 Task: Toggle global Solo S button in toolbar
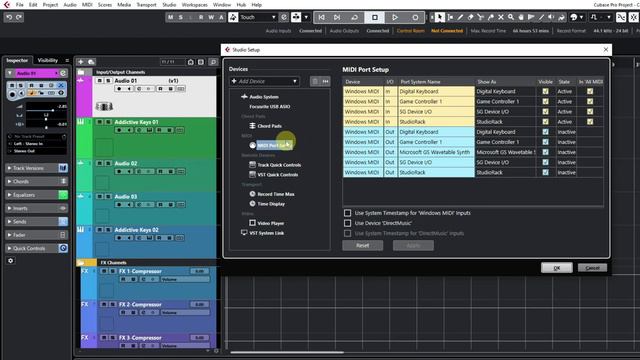coord(180,17)
